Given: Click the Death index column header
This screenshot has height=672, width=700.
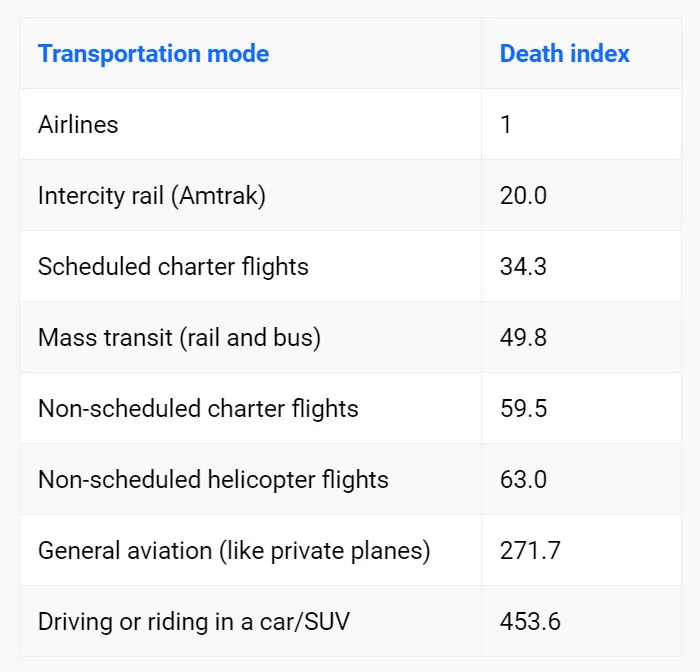Looking at the screenshot, I should [x=565, y=54].
